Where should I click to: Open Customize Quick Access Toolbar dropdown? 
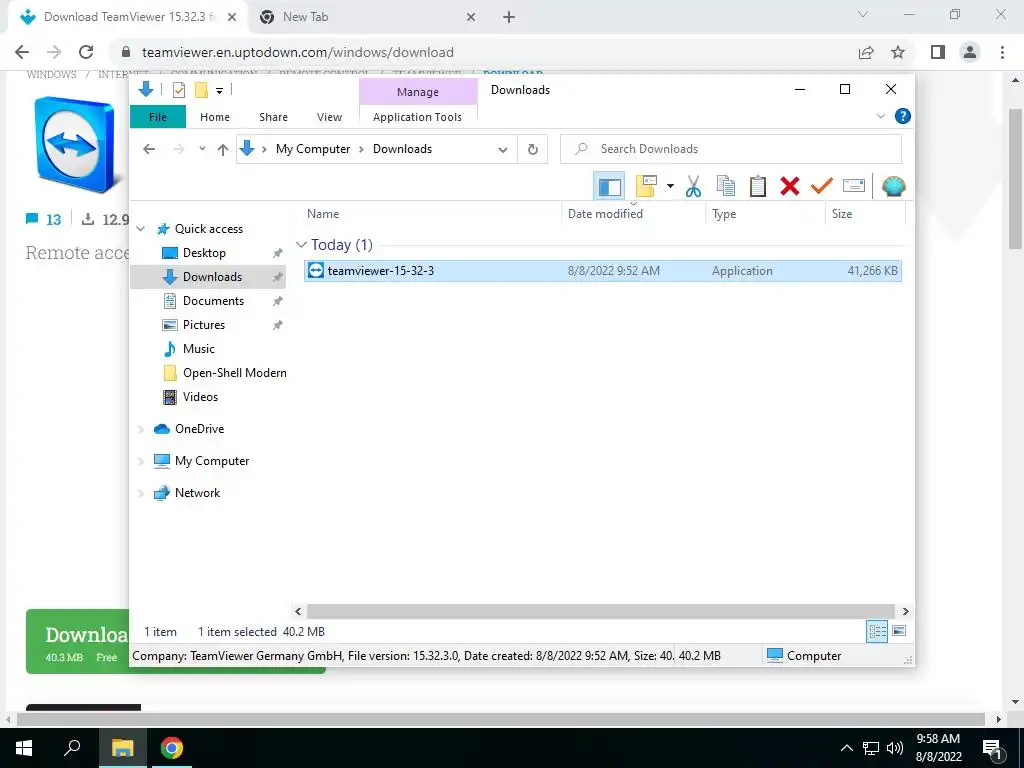219,91
